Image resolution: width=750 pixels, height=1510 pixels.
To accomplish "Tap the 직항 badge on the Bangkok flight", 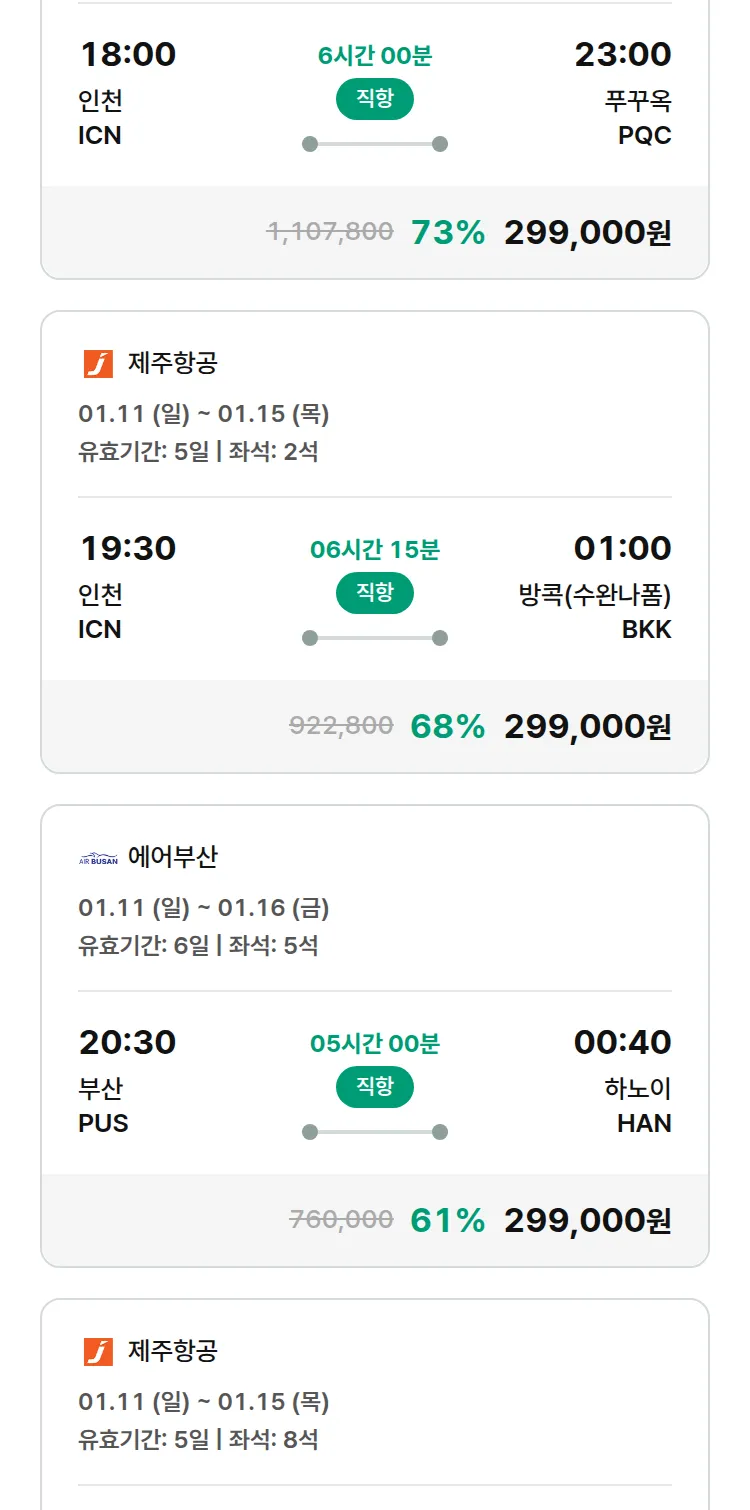I will (374, 593).
